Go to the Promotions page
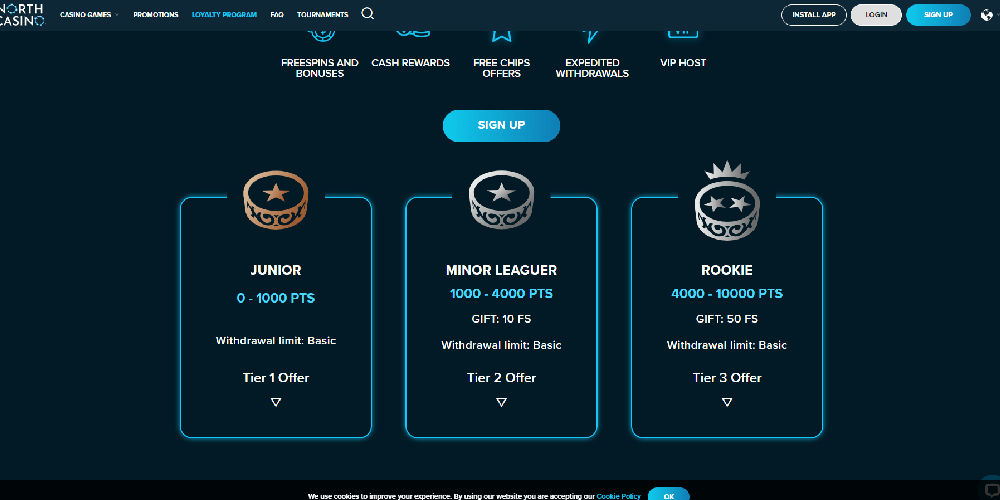 [156, 15]
